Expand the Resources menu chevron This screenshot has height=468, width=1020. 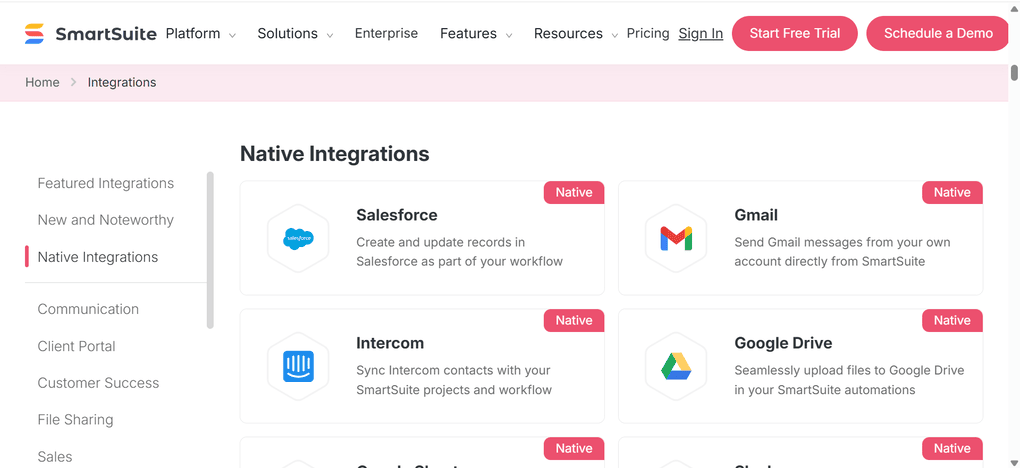pos(614,35)
